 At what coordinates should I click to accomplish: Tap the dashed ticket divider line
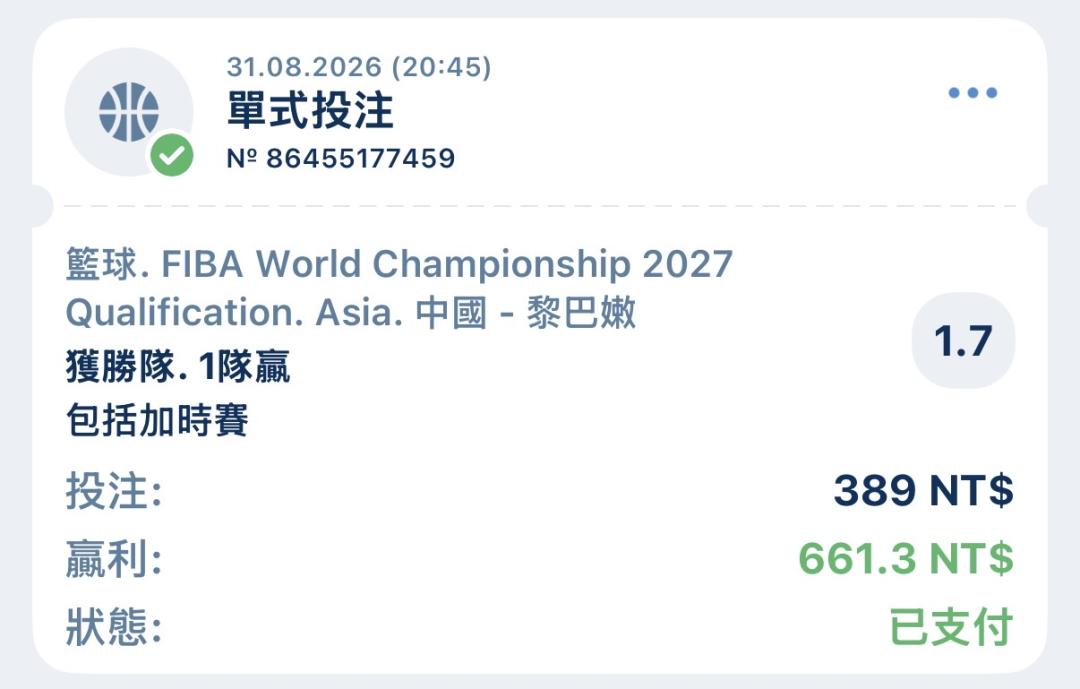pos(540,205)
